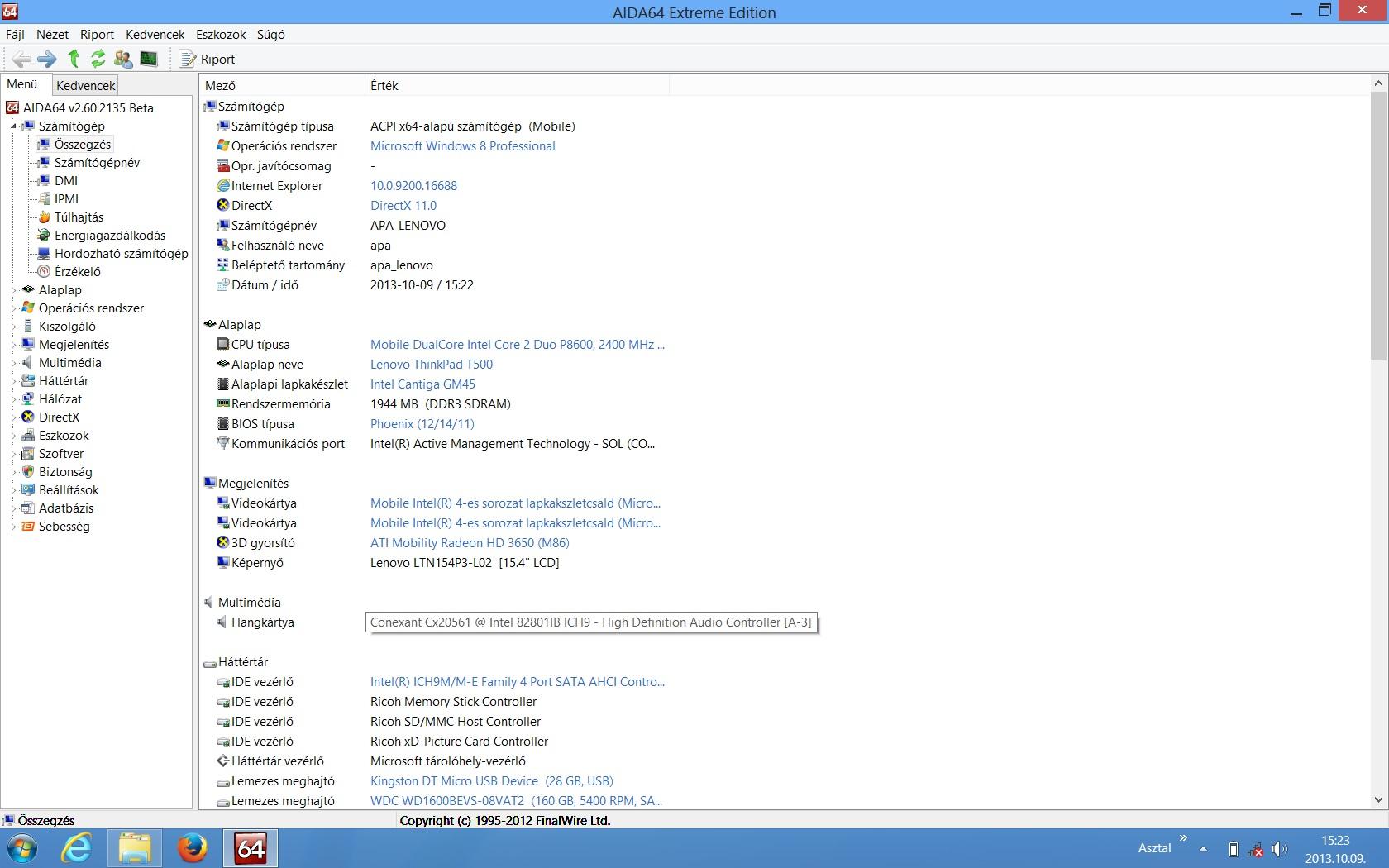Click the scroll up arrow of the list
The image size is (1389, 868).
click(1378, 83)
